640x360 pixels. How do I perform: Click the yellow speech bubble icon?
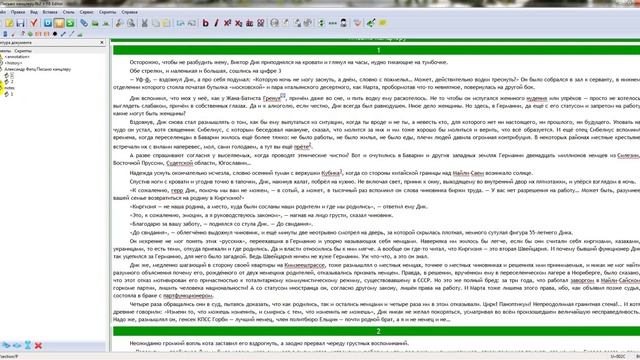click(382, 23)
